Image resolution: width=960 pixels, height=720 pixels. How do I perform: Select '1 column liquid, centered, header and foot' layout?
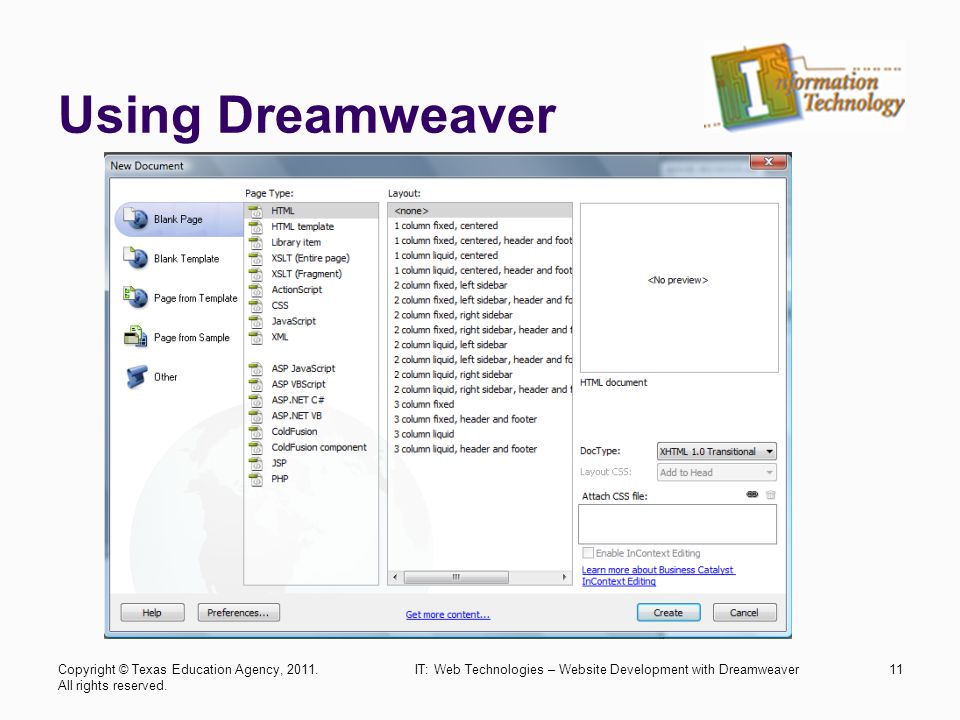[x=480, y=271]
